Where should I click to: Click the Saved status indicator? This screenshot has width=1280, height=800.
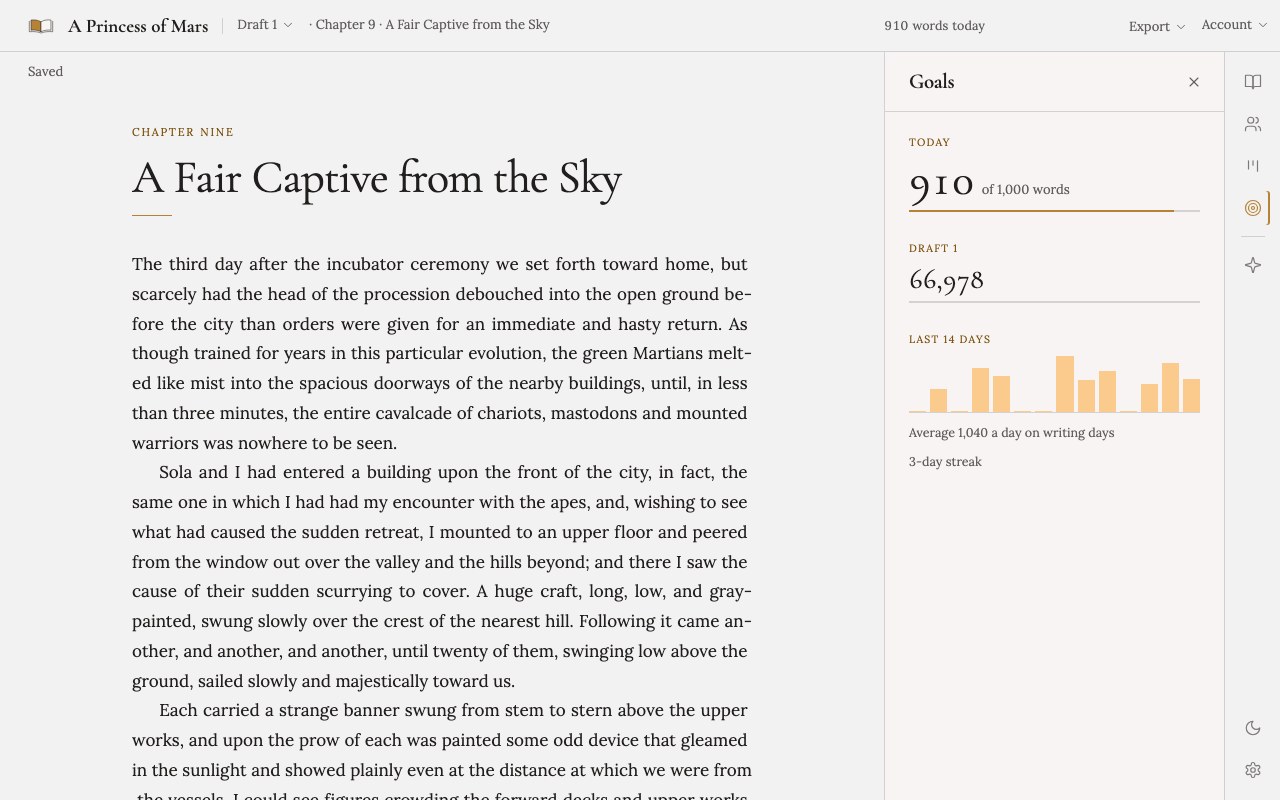click(45, 72)
